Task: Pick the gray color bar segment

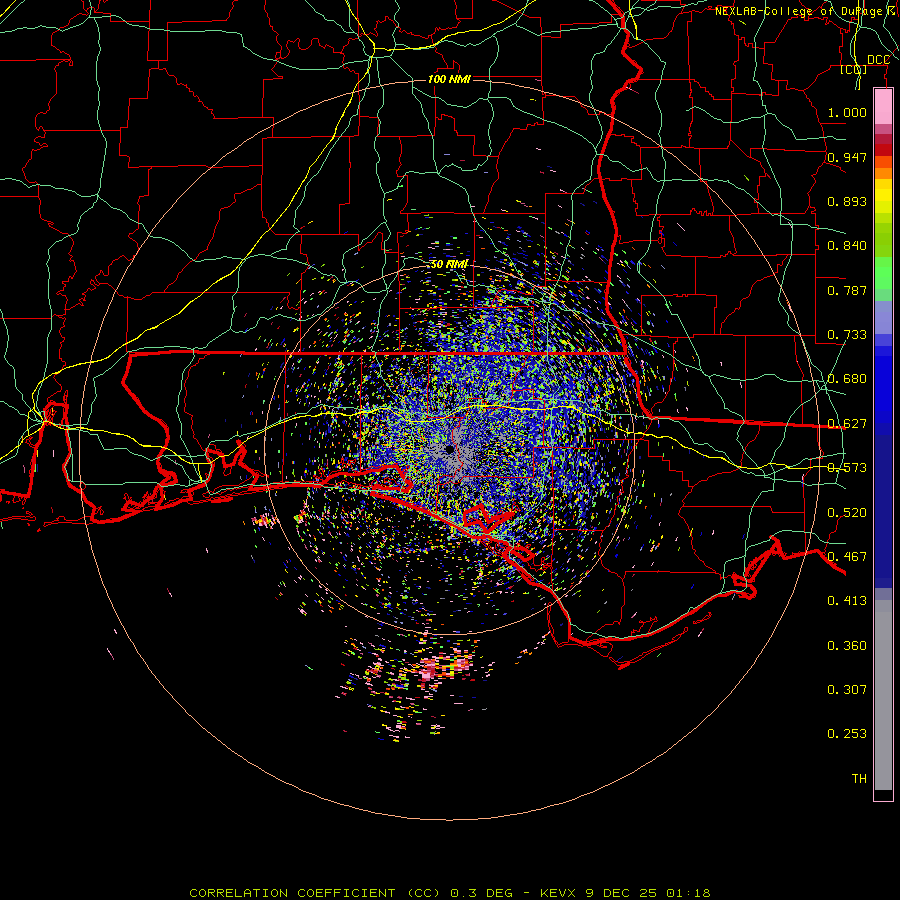Action: [x=883, y=695]
